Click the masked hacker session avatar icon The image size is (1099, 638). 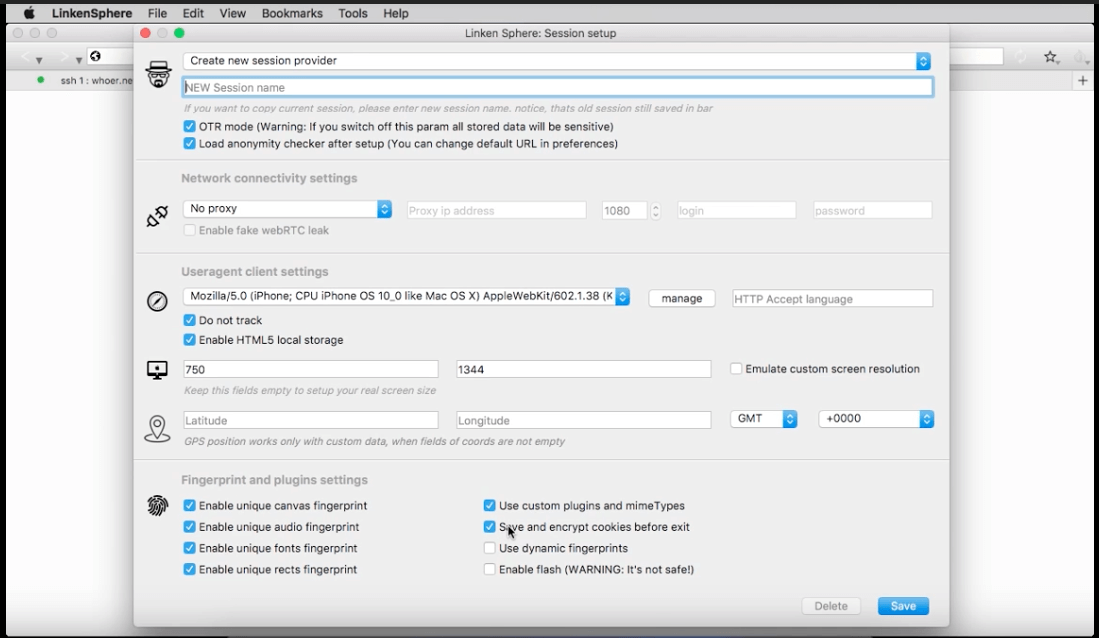(x=159, y=74)
